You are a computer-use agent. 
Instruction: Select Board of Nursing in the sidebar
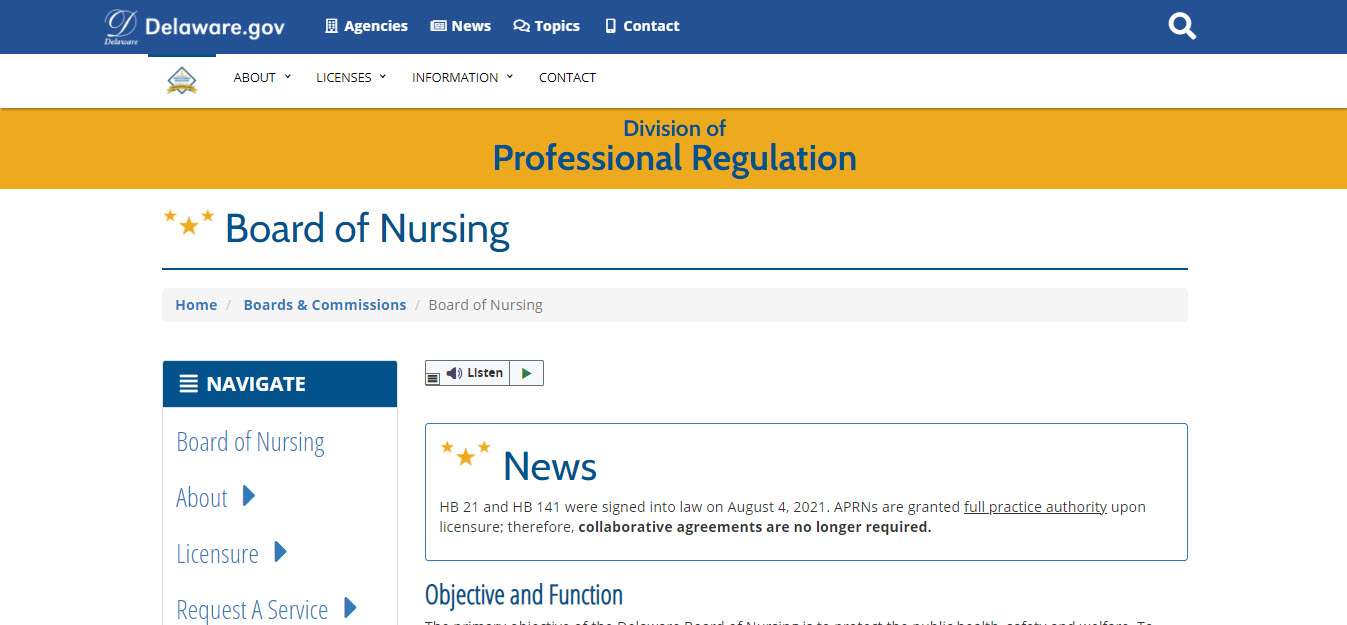(250, 441)
